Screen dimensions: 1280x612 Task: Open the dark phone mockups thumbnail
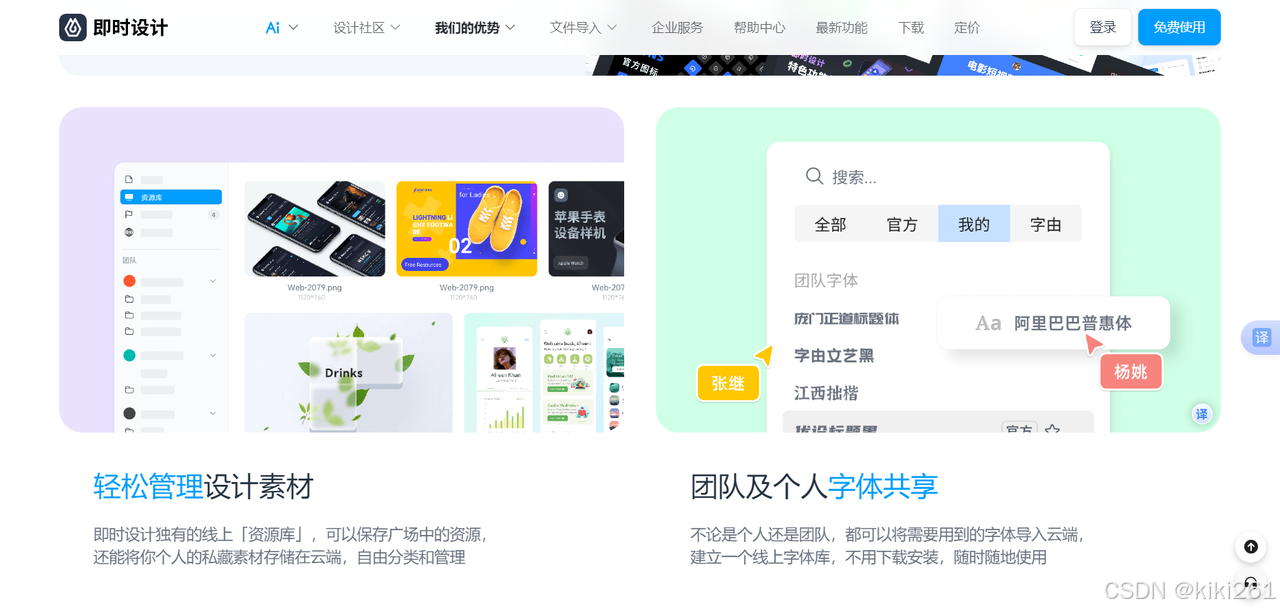[x=315, y=229]
